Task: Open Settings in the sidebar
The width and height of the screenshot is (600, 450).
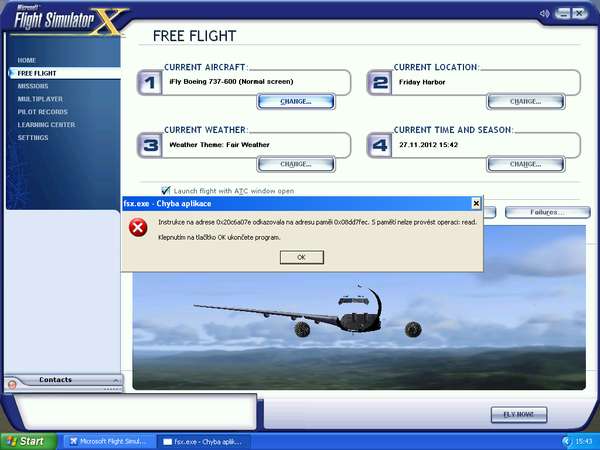Action: [33, 138]
